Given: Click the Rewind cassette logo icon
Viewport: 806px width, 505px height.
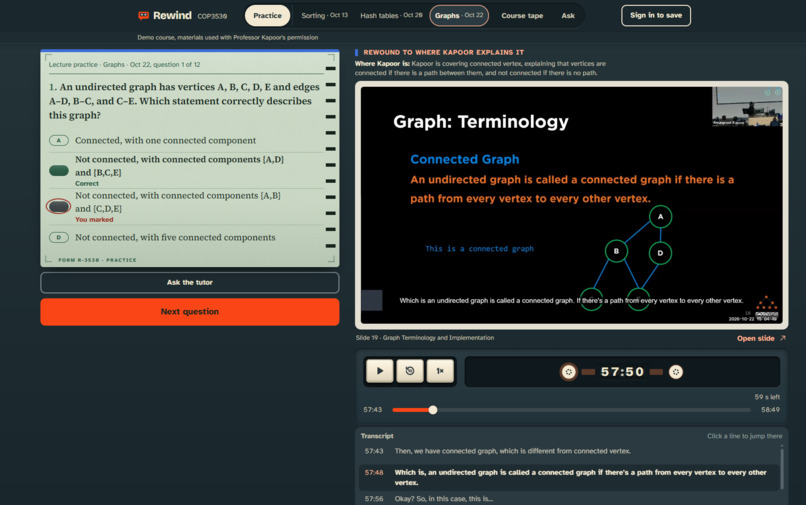Looking at the screenshot, I should (x=143, y=15).
